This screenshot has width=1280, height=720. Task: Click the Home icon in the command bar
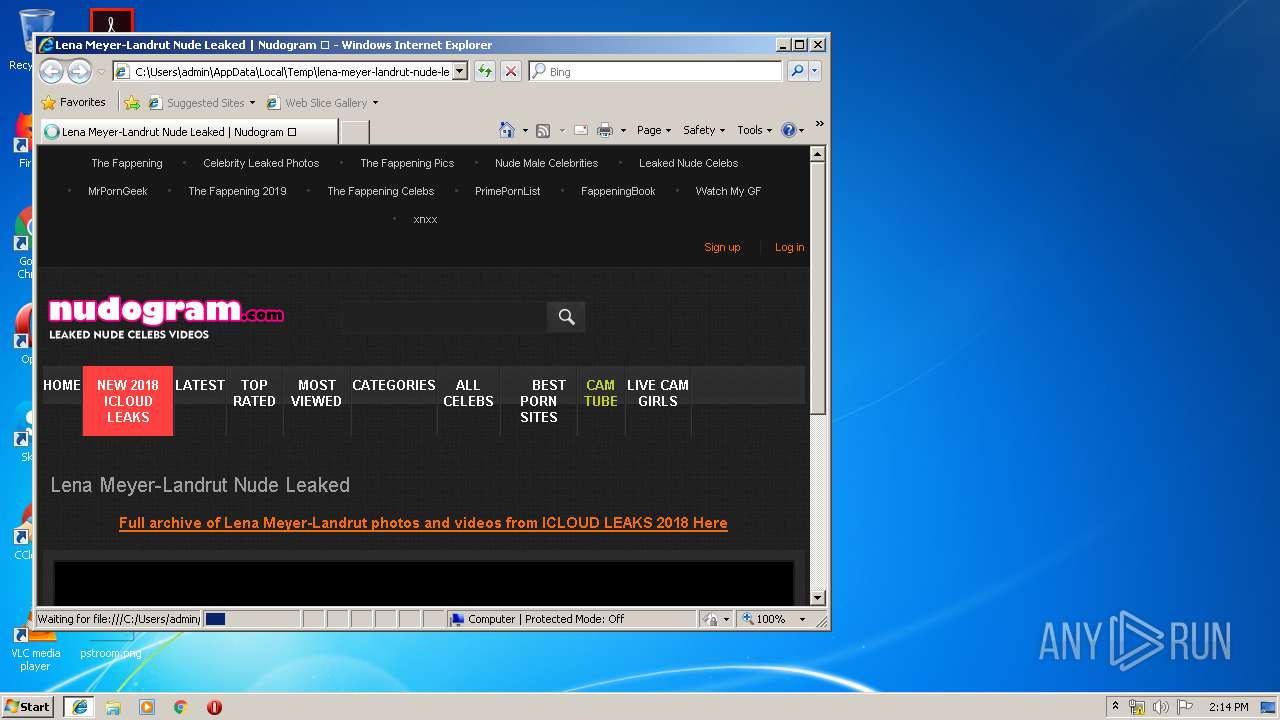pos(507,130)
